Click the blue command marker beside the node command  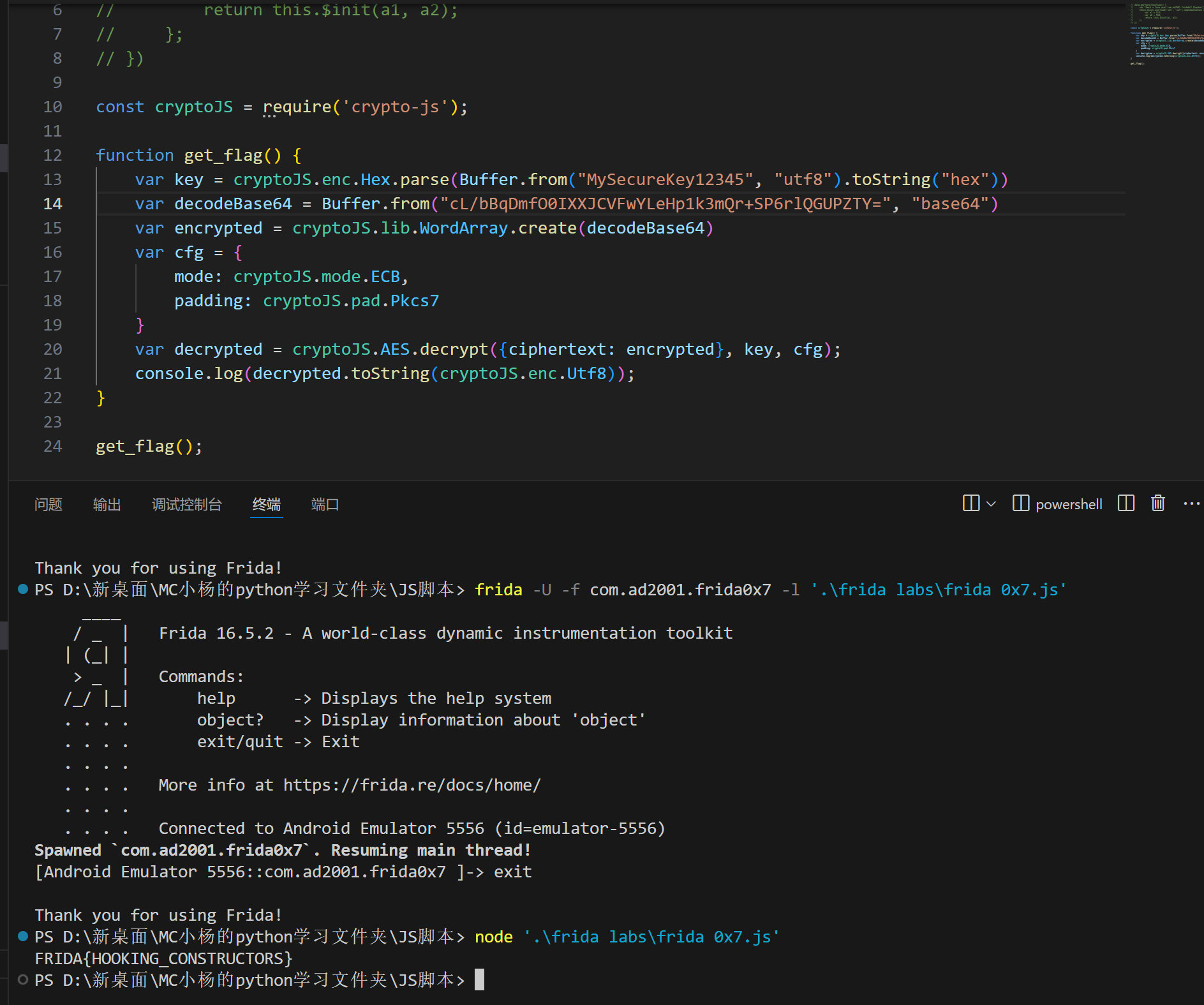[x=23, y=936]
